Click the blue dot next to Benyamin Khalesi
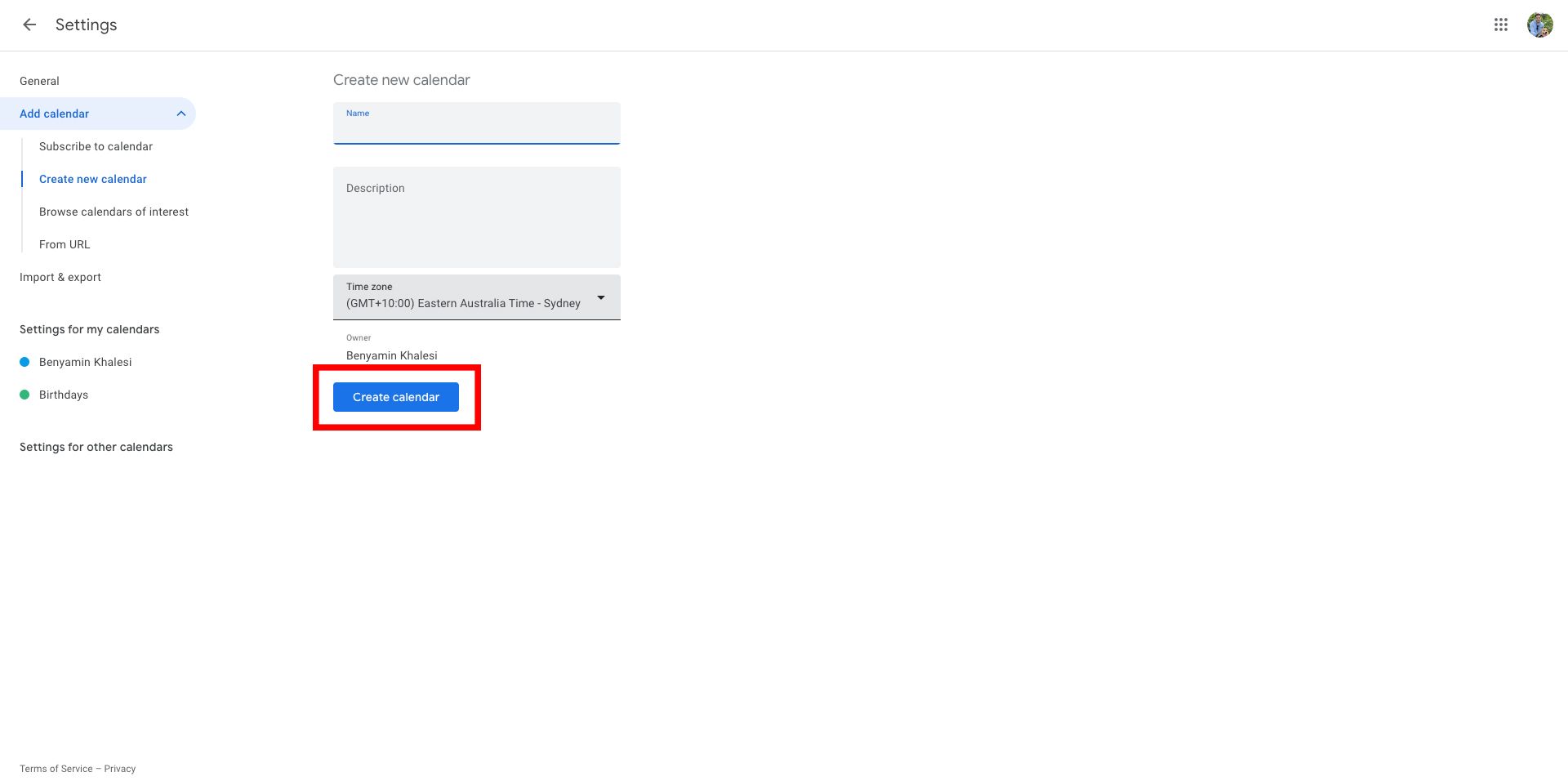 point(24,362)
